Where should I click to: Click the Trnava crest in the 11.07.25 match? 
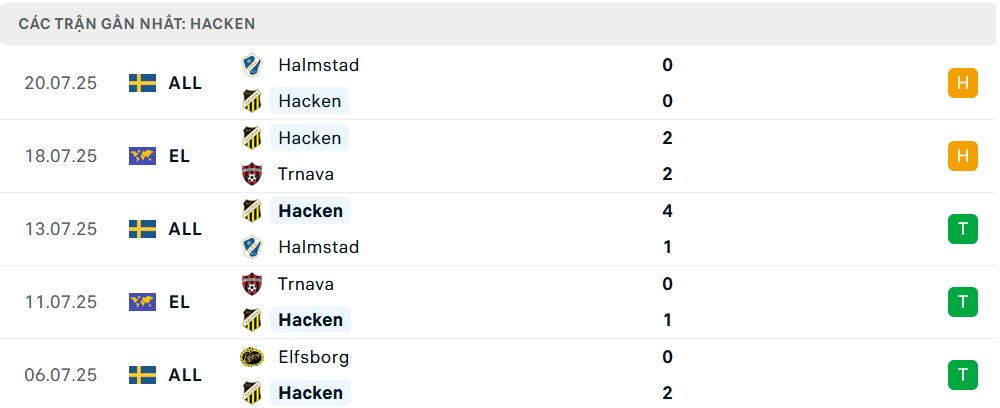point(252,284)
